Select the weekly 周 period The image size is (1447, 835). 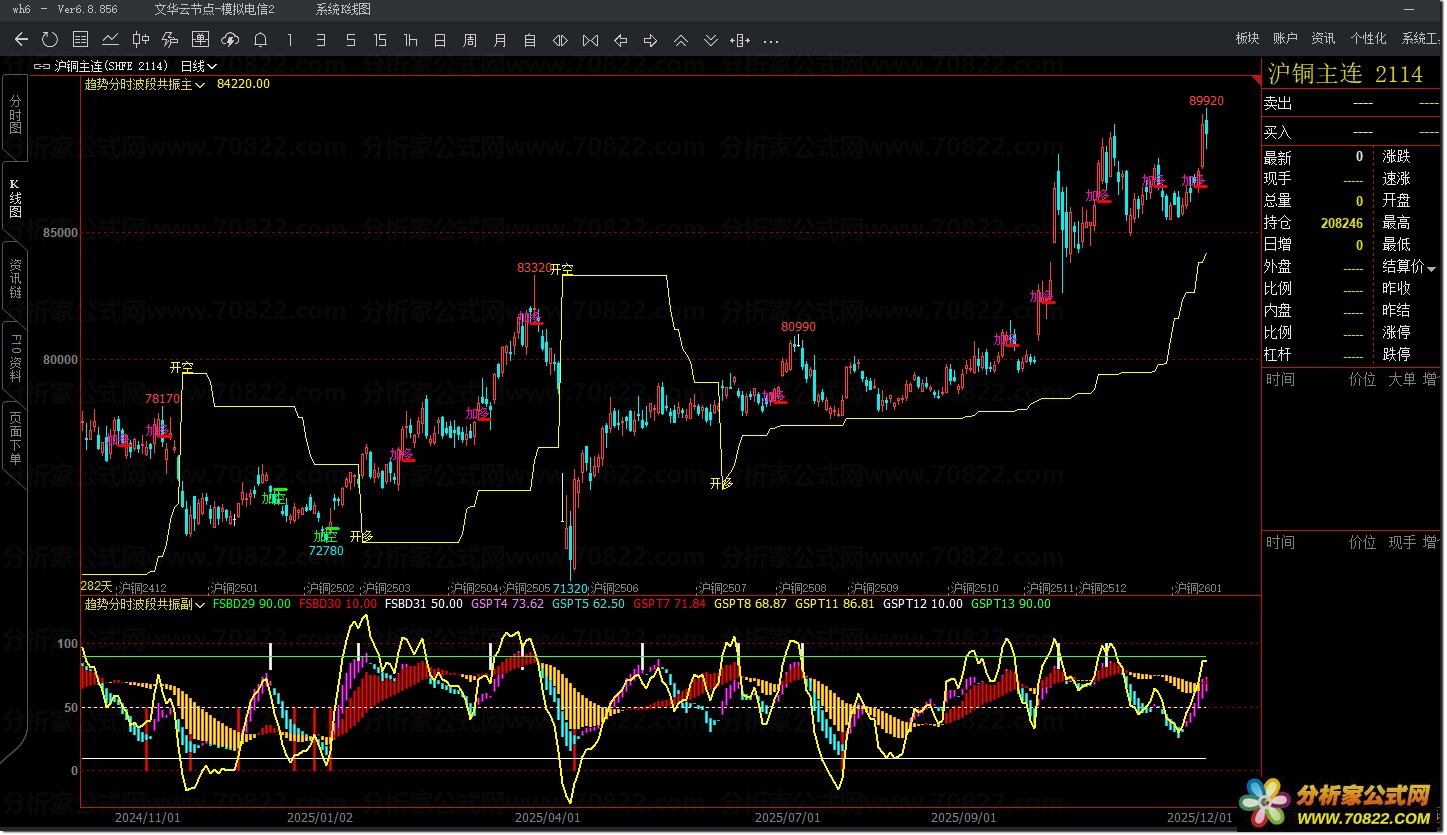pyautogui.click(x=470, y=40)
